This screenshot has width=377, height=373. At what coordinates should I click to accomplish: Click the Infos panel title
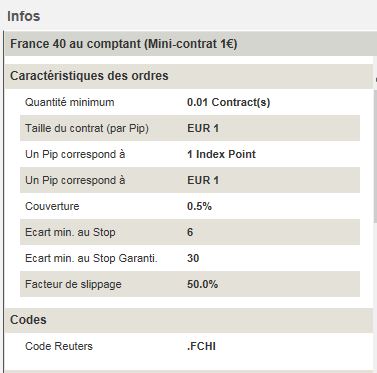pos(24,16)
